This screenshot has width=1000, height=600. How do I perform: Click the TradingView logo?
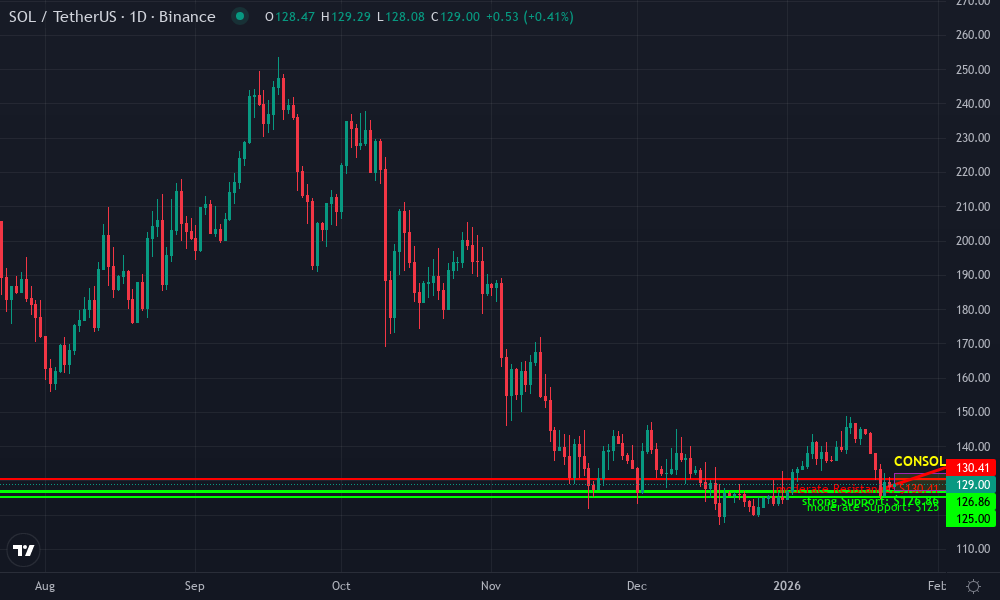[x=24, y=550]
